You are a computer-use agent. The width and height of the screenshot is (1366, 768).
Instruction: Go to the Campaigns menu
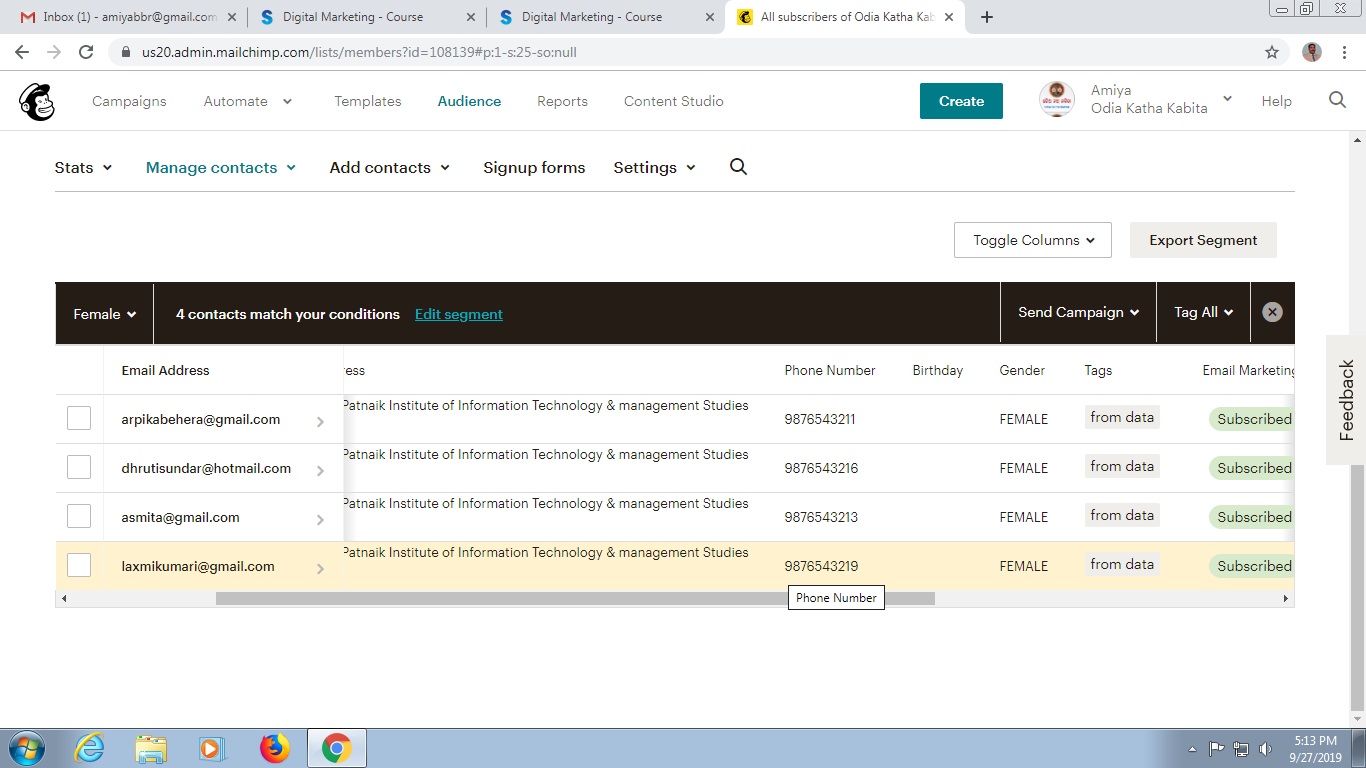click(x=129, y=101)
